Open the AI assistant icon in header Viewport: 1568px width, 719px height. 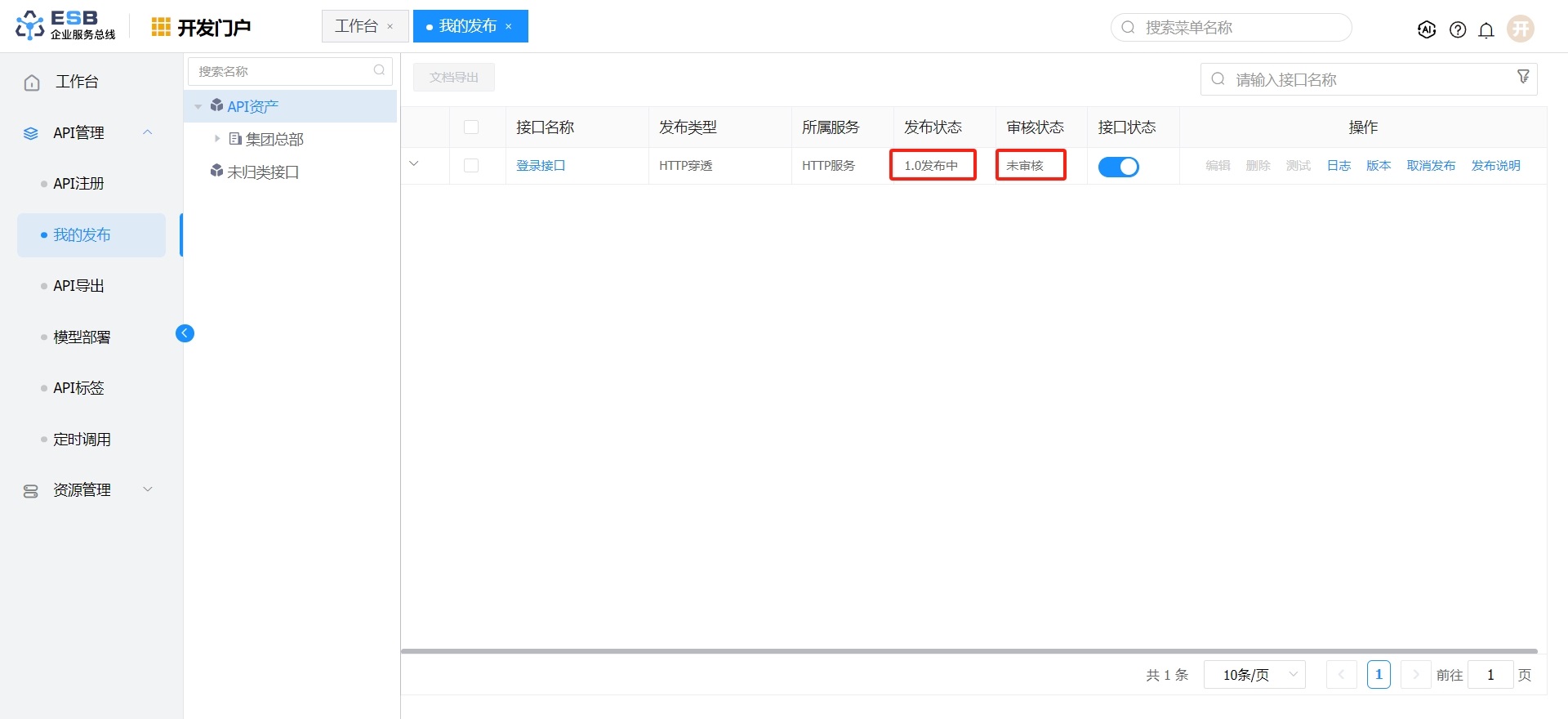tap(1427, 29)
